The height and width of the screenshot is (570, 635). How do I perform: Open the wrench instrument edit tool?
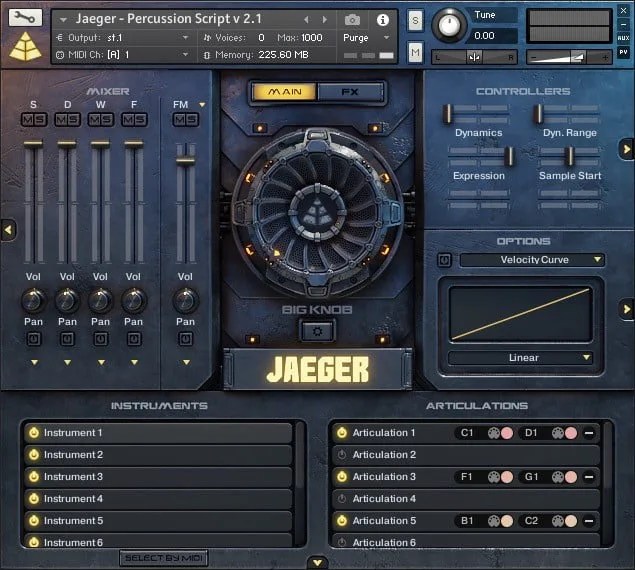(x=25, y=17)
